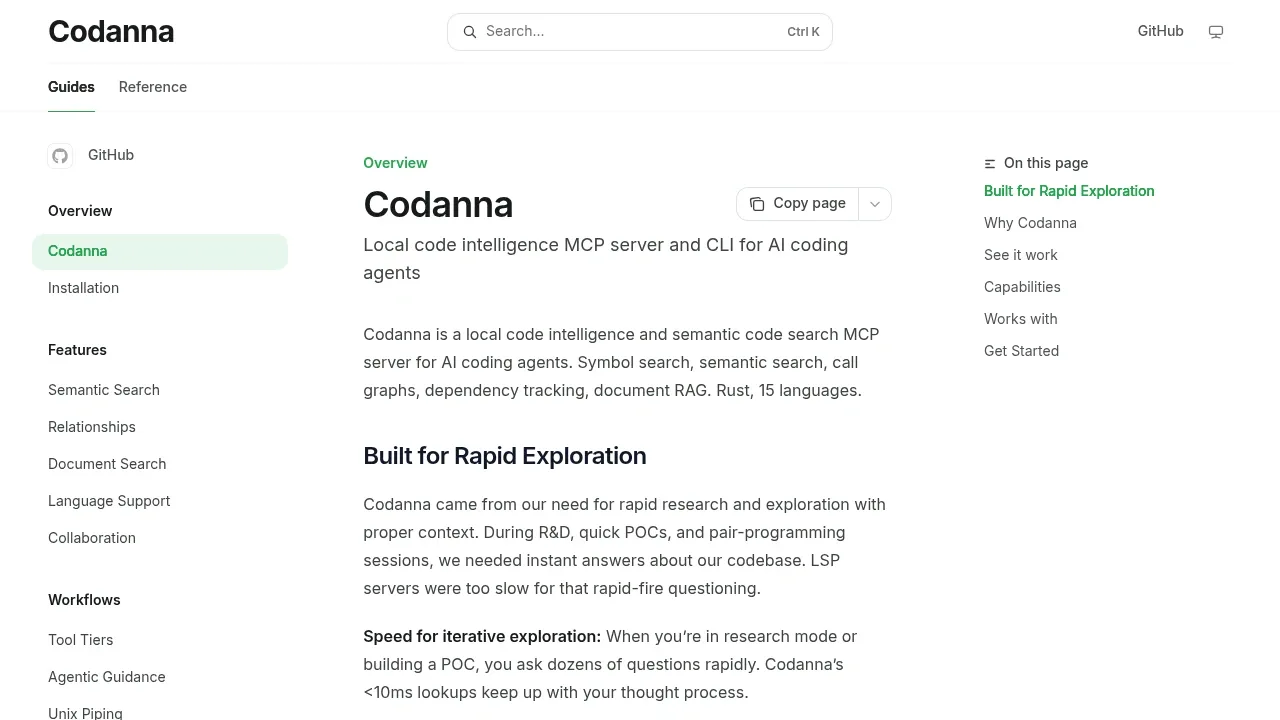Switch to the Reference tab

[153, 87]
